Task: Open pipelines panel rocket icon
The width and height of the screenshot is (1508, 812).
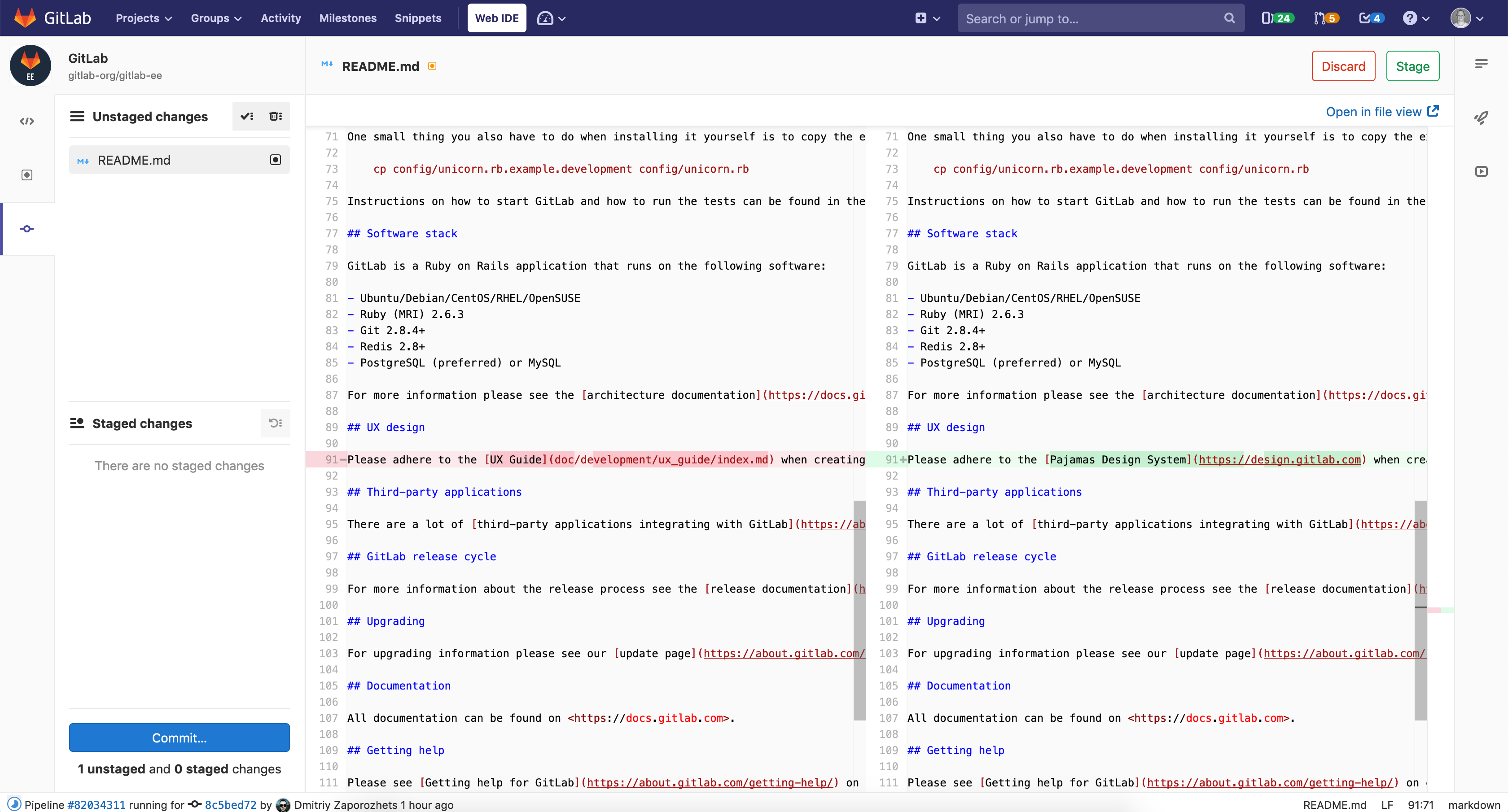Action: coord(1481,118)
